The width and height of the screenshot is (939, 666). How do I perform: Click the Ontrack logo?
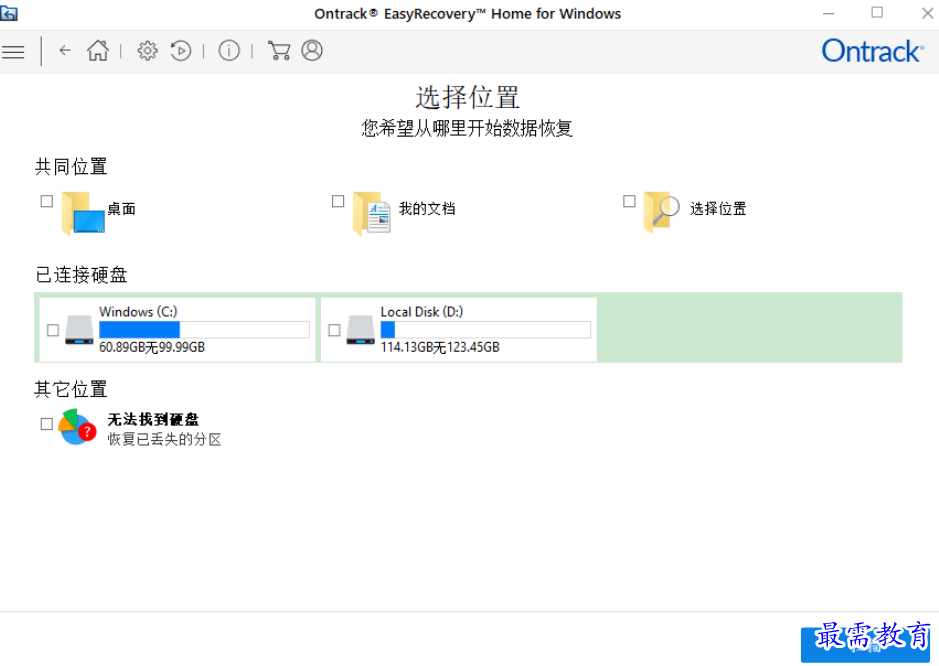(x=873, y=51)
